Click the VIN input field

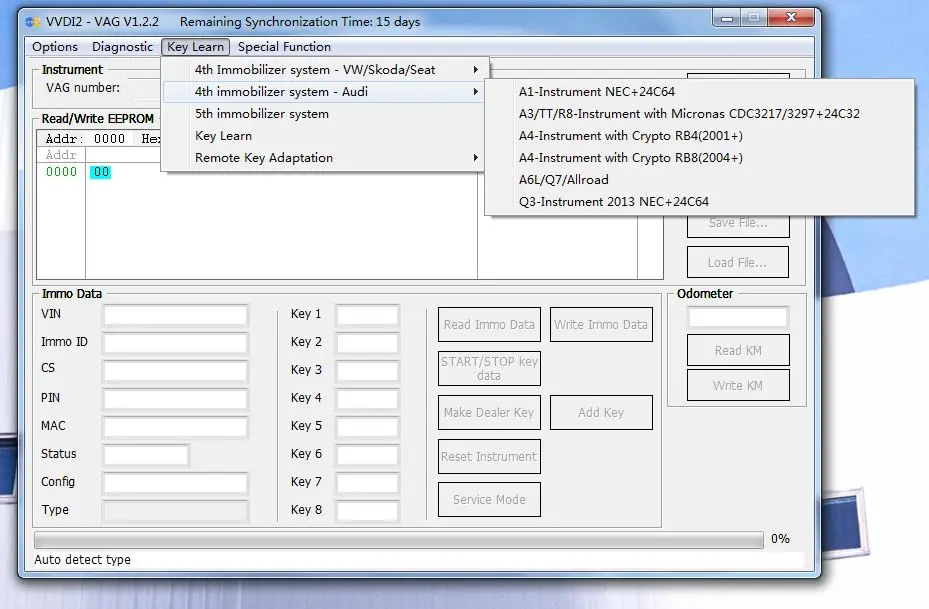[175, 314]
